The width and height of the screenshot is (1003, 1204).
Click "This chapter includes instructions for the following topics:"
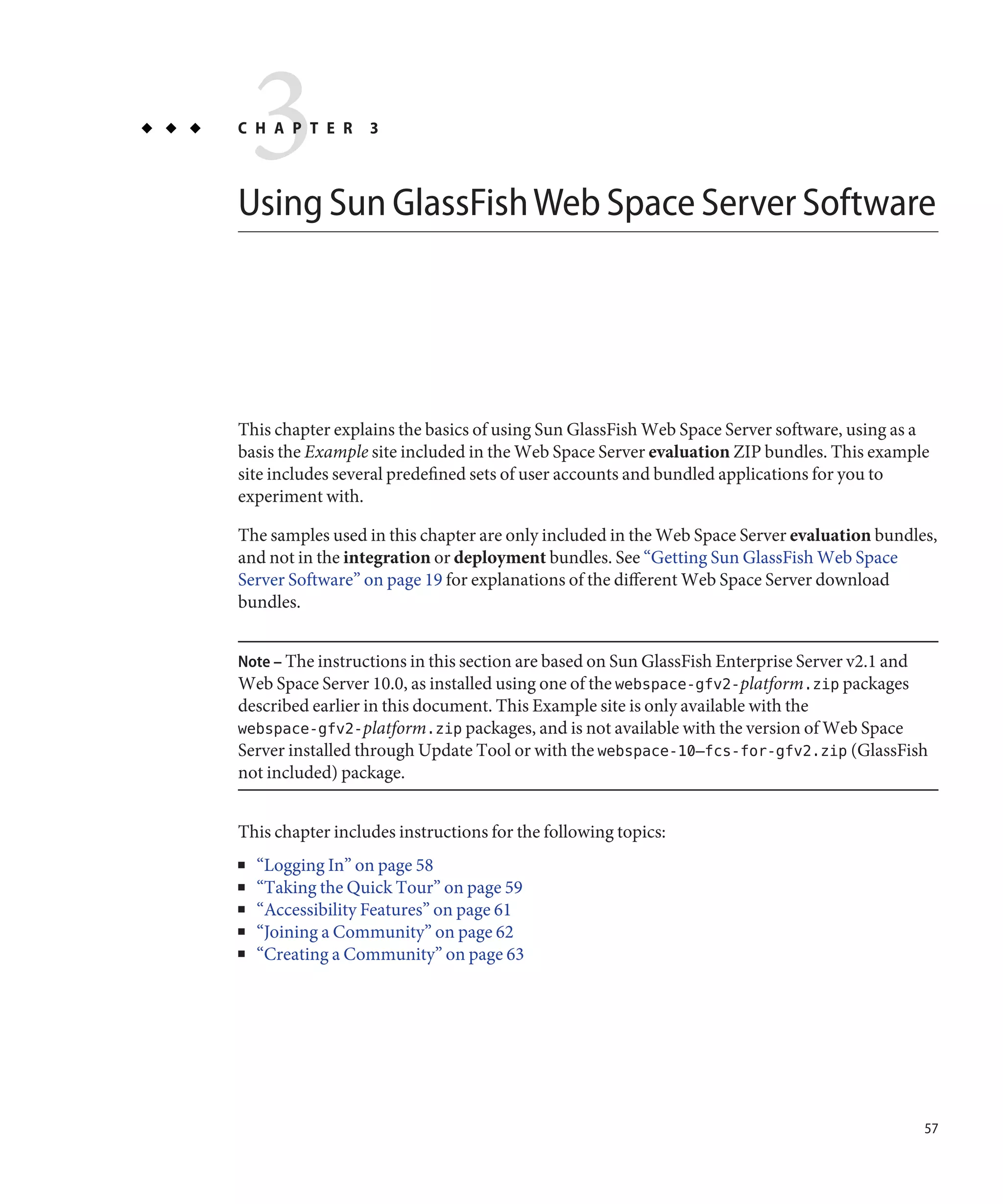click(452, 832)
